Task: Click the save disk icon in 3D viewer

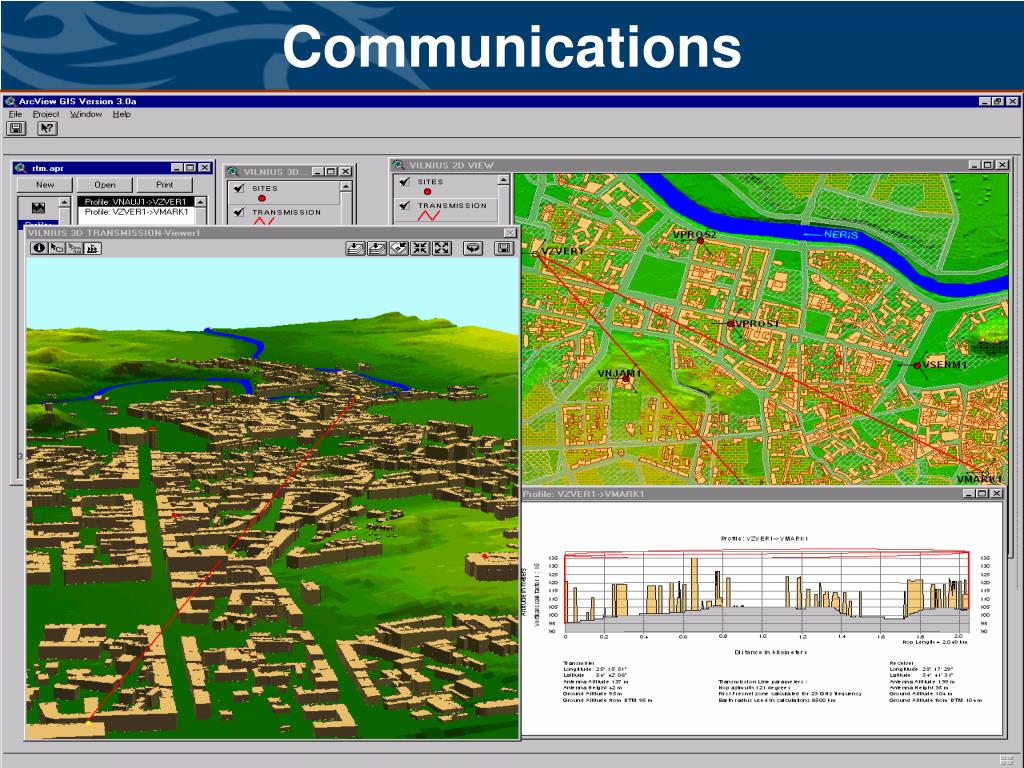Action: point(505,247)
